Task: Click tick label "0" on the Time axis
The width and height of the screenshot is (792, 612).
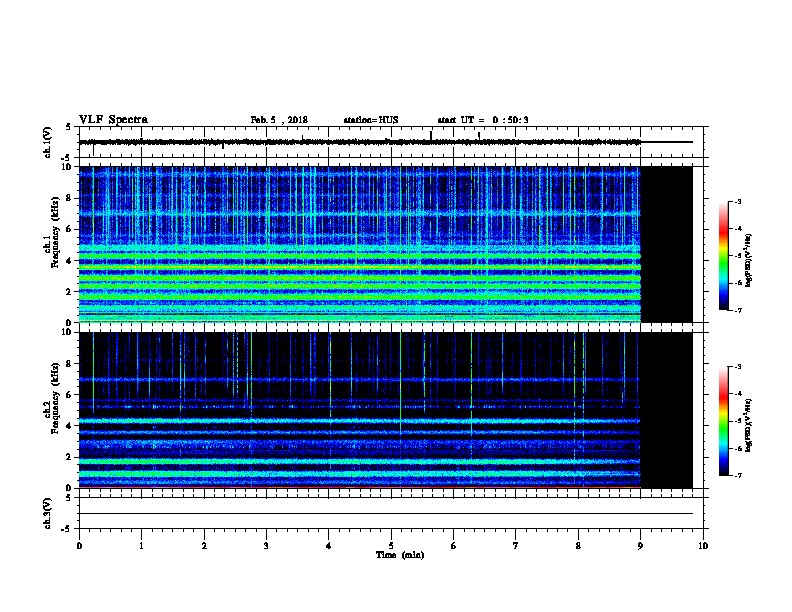Action: click(x=79, y=546)
